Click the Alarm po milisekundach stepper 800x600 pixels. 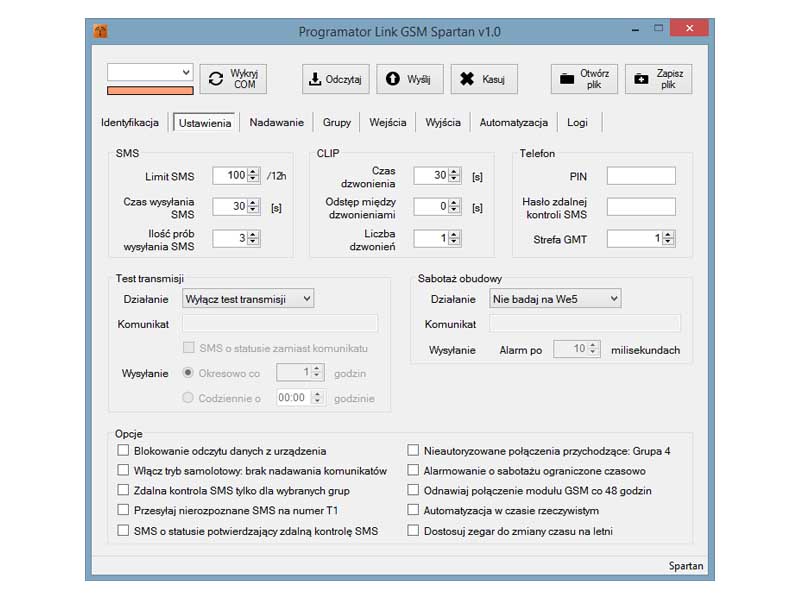(592, 349)
